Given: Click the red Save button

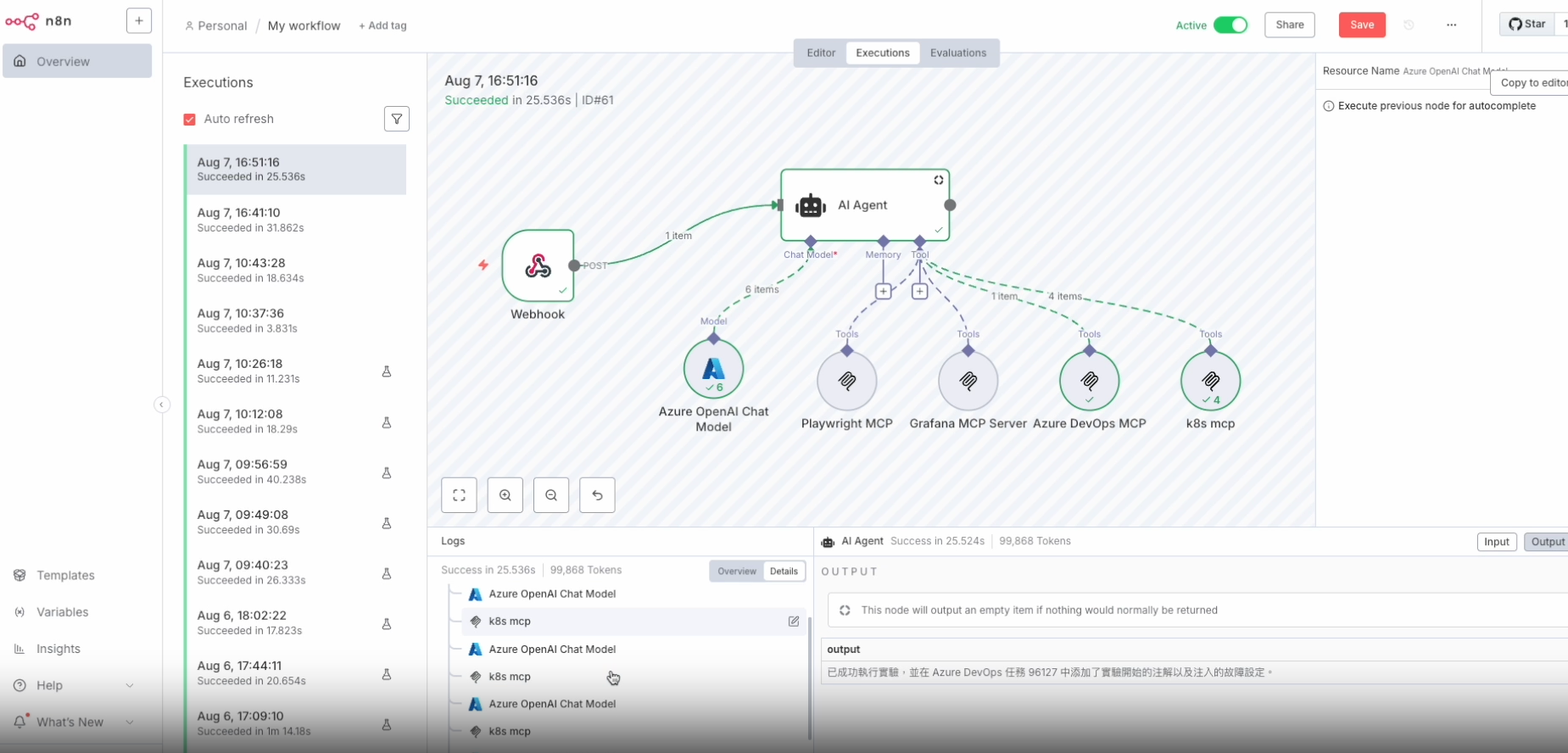Looking at the screenshot, I should [x=1362, y=25].
